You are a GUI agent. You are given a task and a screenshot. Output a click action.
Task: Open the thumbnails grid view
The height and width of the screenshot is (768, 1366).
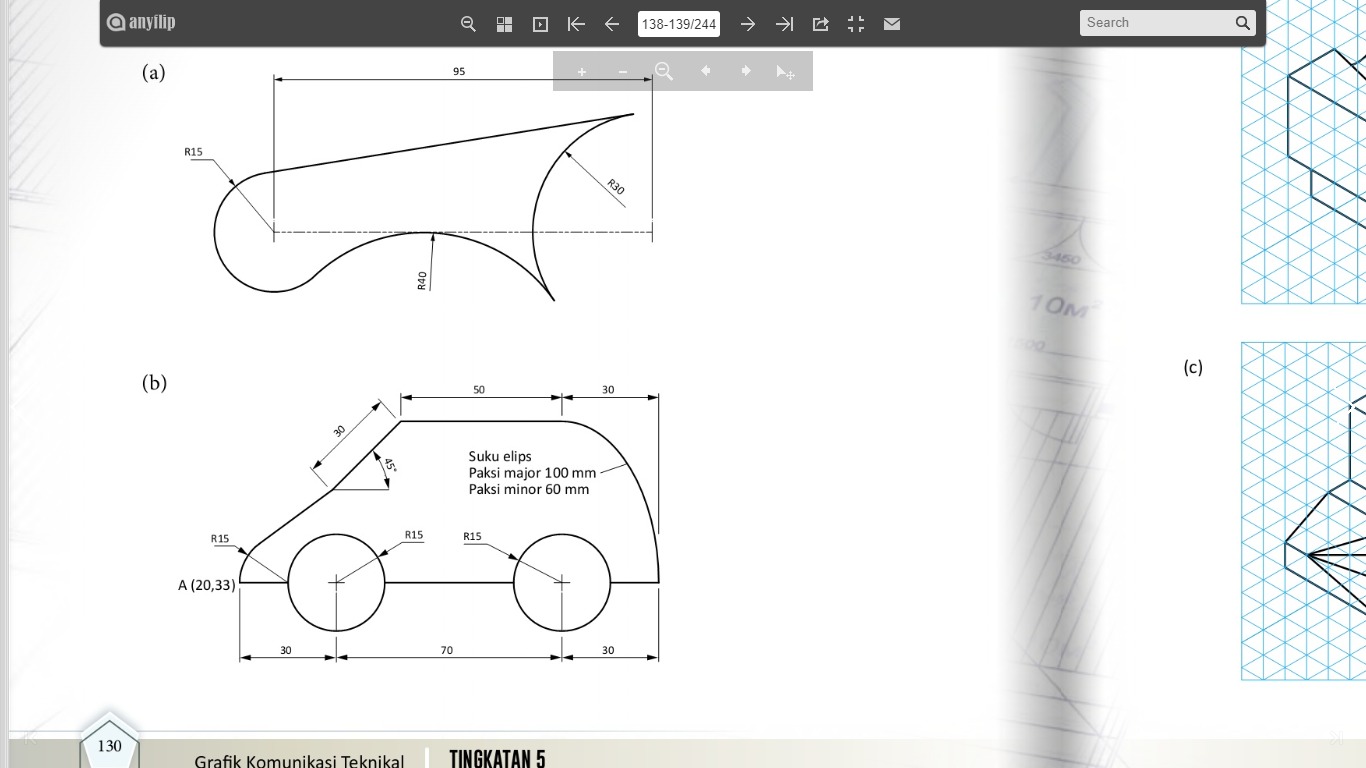[x=504, y=24]
